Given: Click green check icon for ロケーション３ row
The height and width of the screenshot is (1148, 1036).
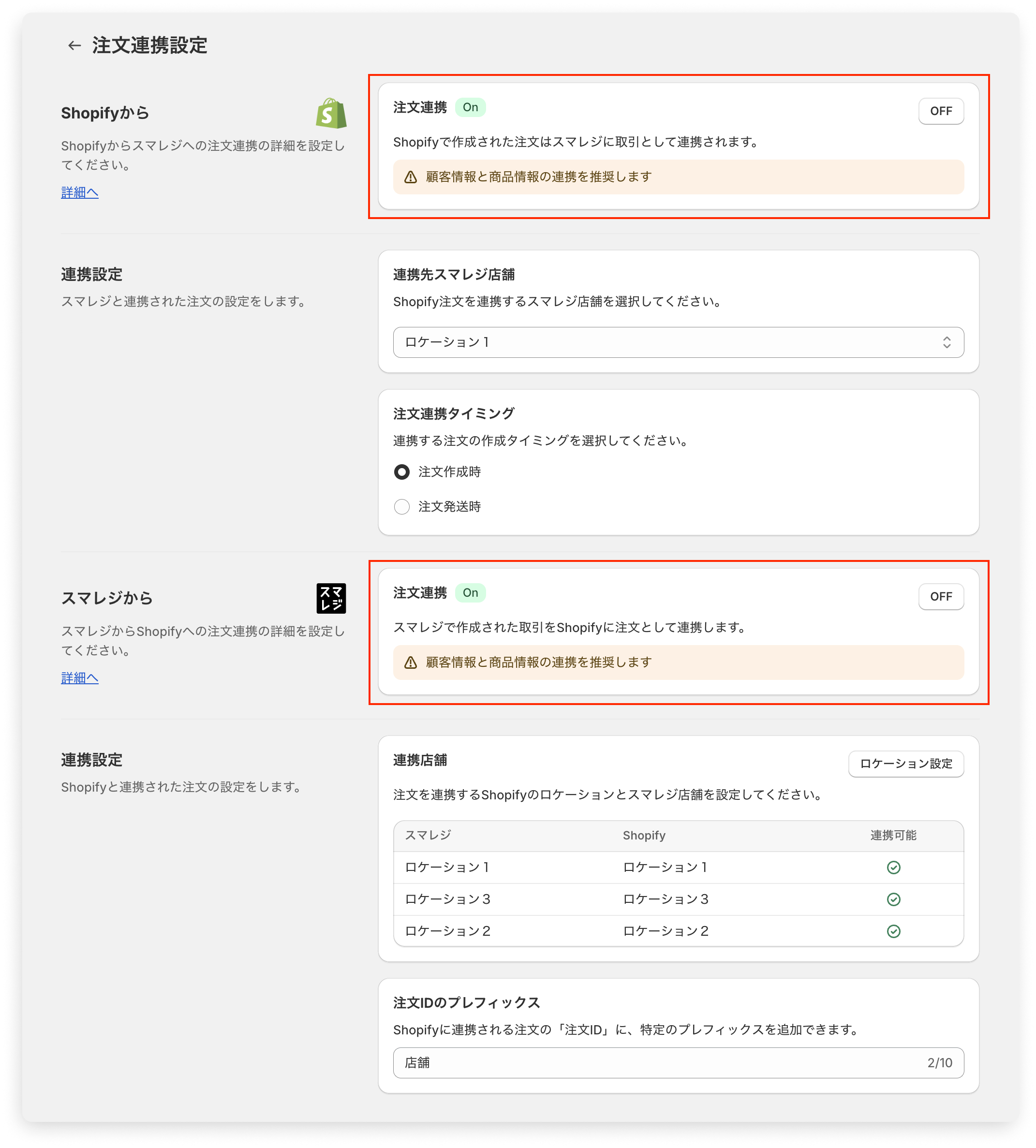Looking at the screenshot, I should [x=894, y=899].
